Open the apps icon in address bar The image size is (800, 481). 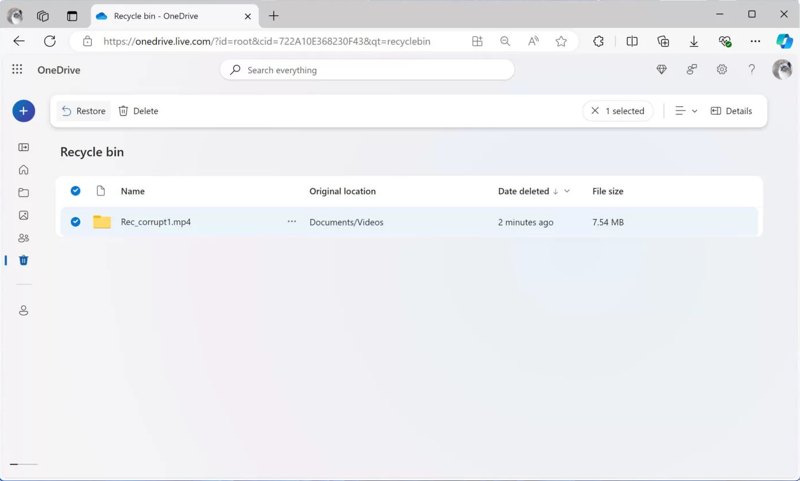(477, 41)
